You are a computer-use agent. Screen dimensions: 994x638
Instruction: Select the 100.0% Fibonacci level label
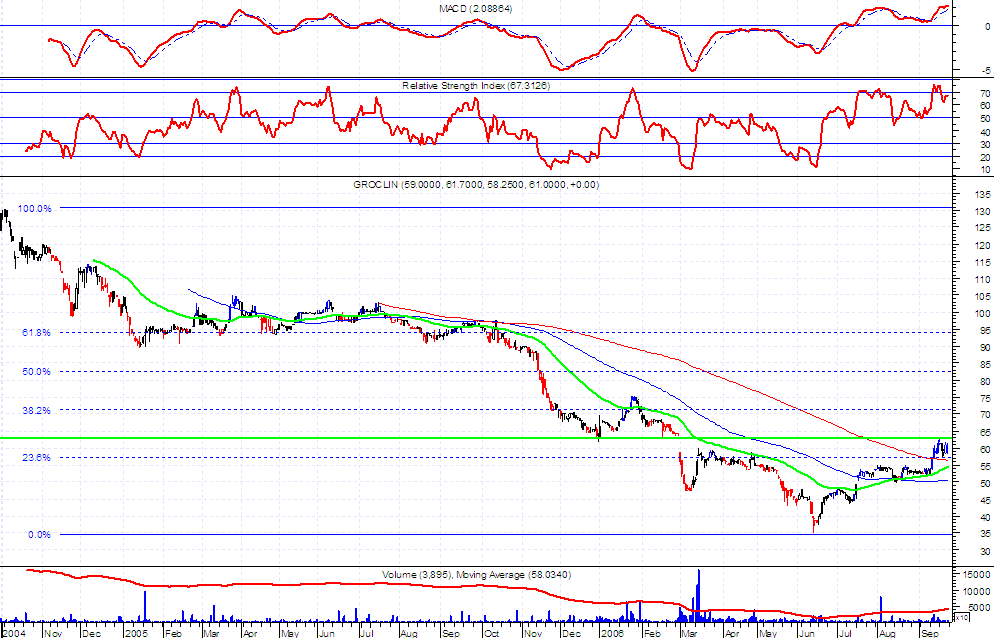34,209
